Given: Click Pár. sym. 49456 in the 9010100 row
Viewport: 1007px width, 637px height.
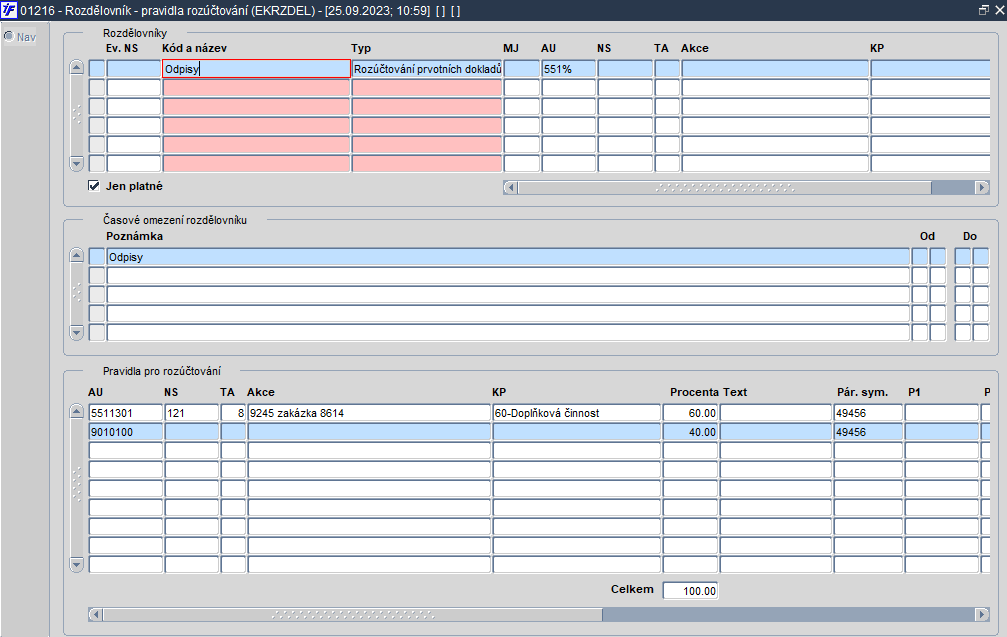Looking at the screenshot, I should (868, 432).
